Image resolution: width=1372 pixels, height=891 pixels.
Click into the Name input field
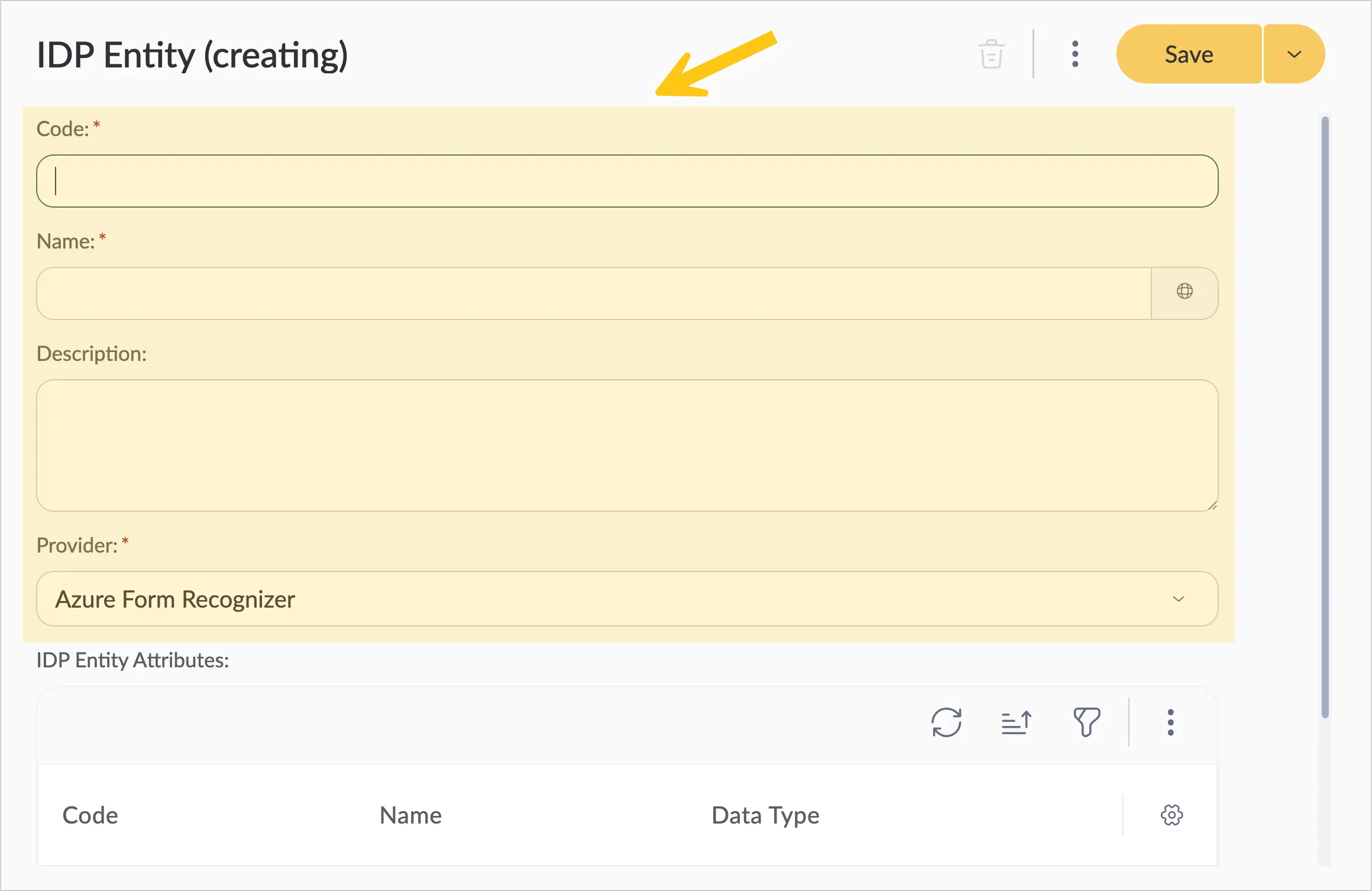click(594, 293)
